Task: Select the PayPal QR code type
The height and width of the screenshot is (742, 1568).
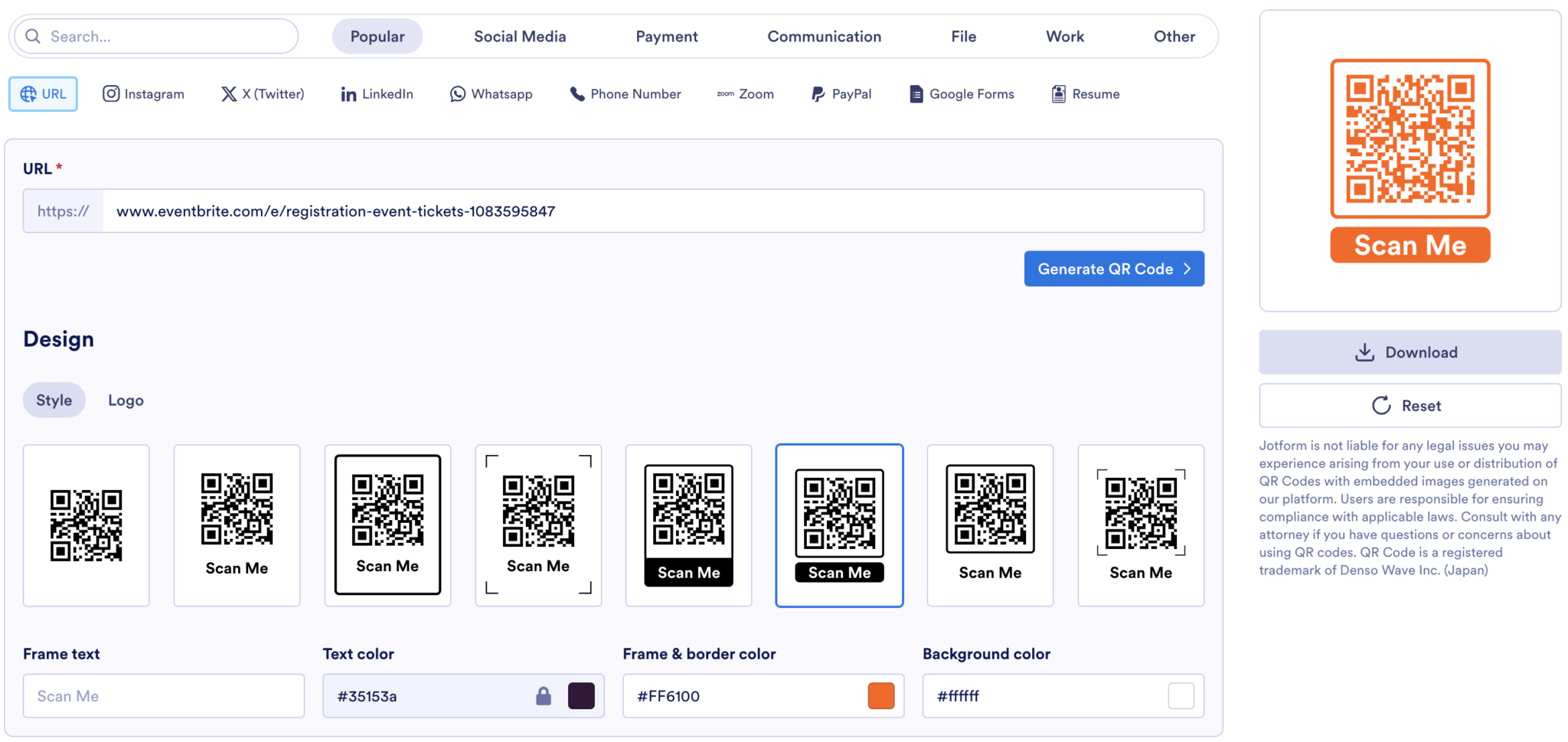Action: click(841, 93)
